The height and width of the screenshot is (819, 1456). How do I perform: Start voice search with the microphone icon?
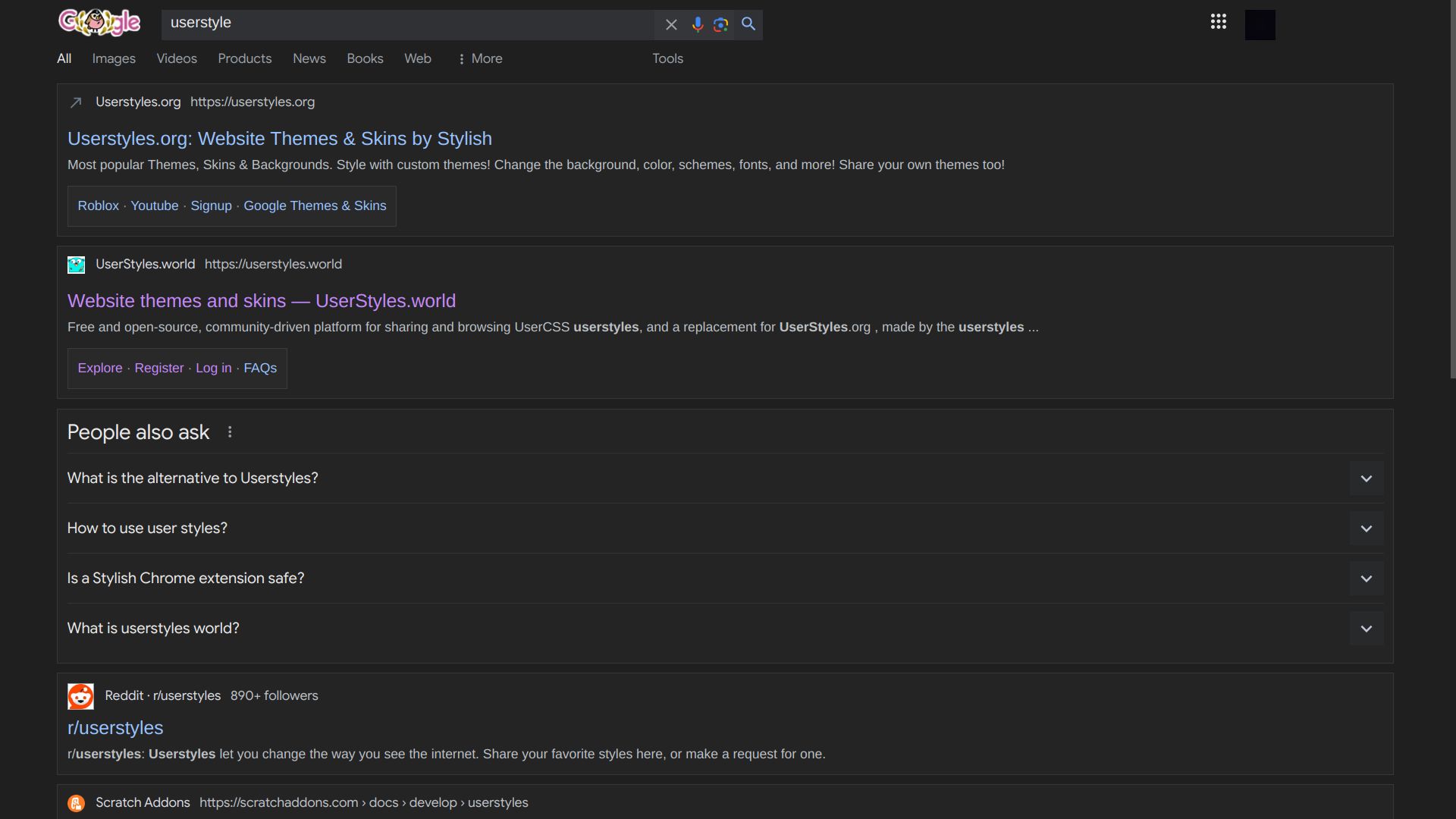coord(698,25)
